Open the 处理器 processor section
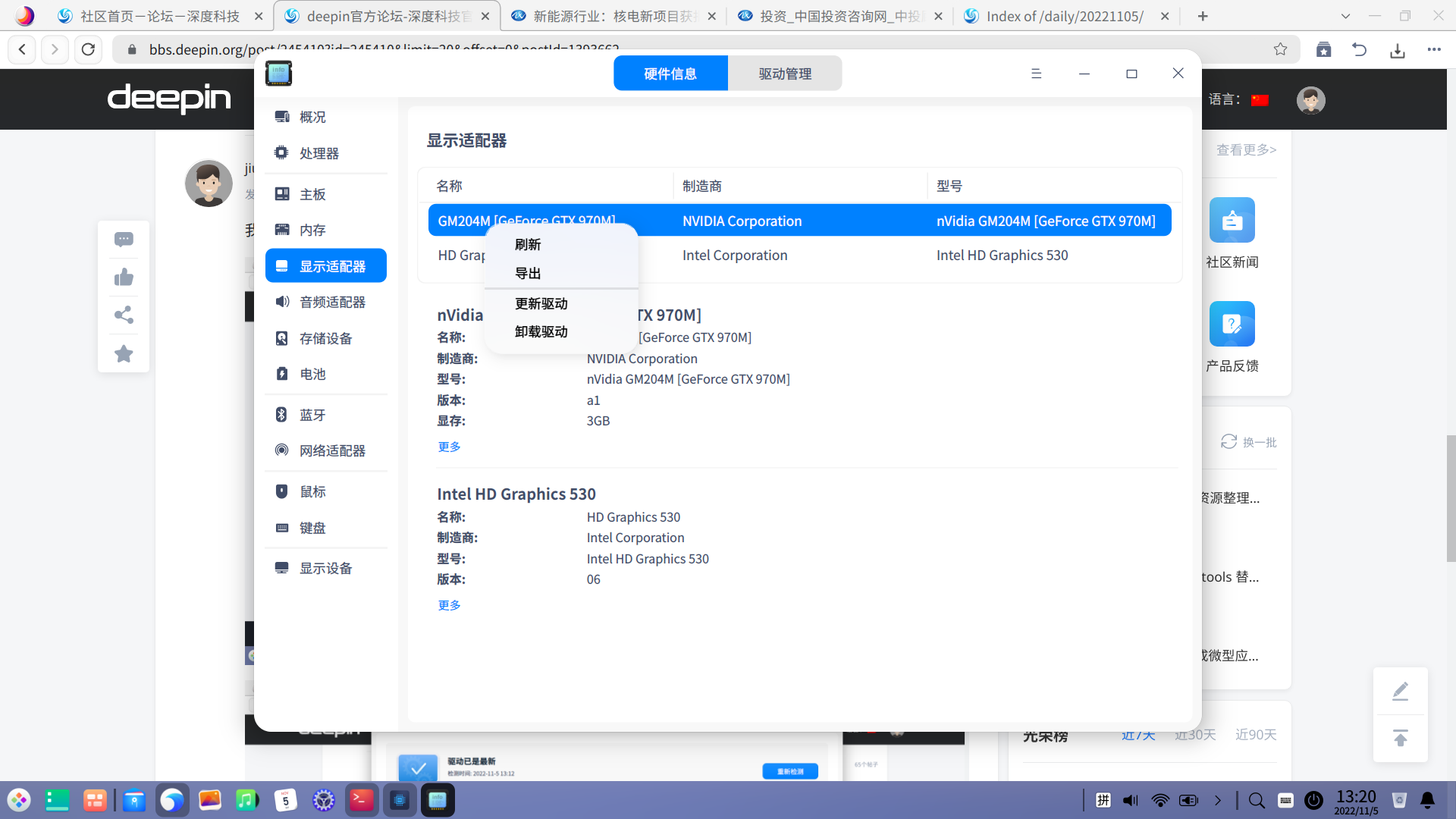1456x819 pixels. click(x=318, y=153)
